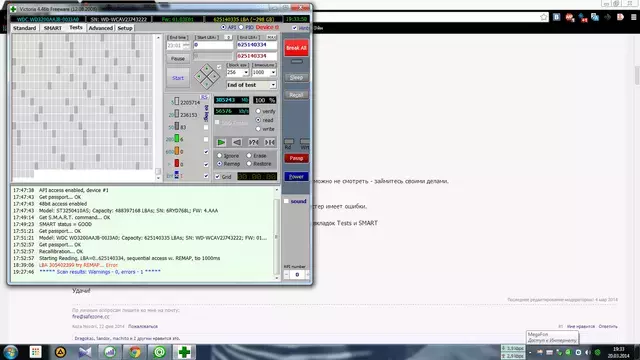The width and height of the screenshot is (640, 360).
Task: Open the timeout 1000 dropdown
Action: pos(273,72)
